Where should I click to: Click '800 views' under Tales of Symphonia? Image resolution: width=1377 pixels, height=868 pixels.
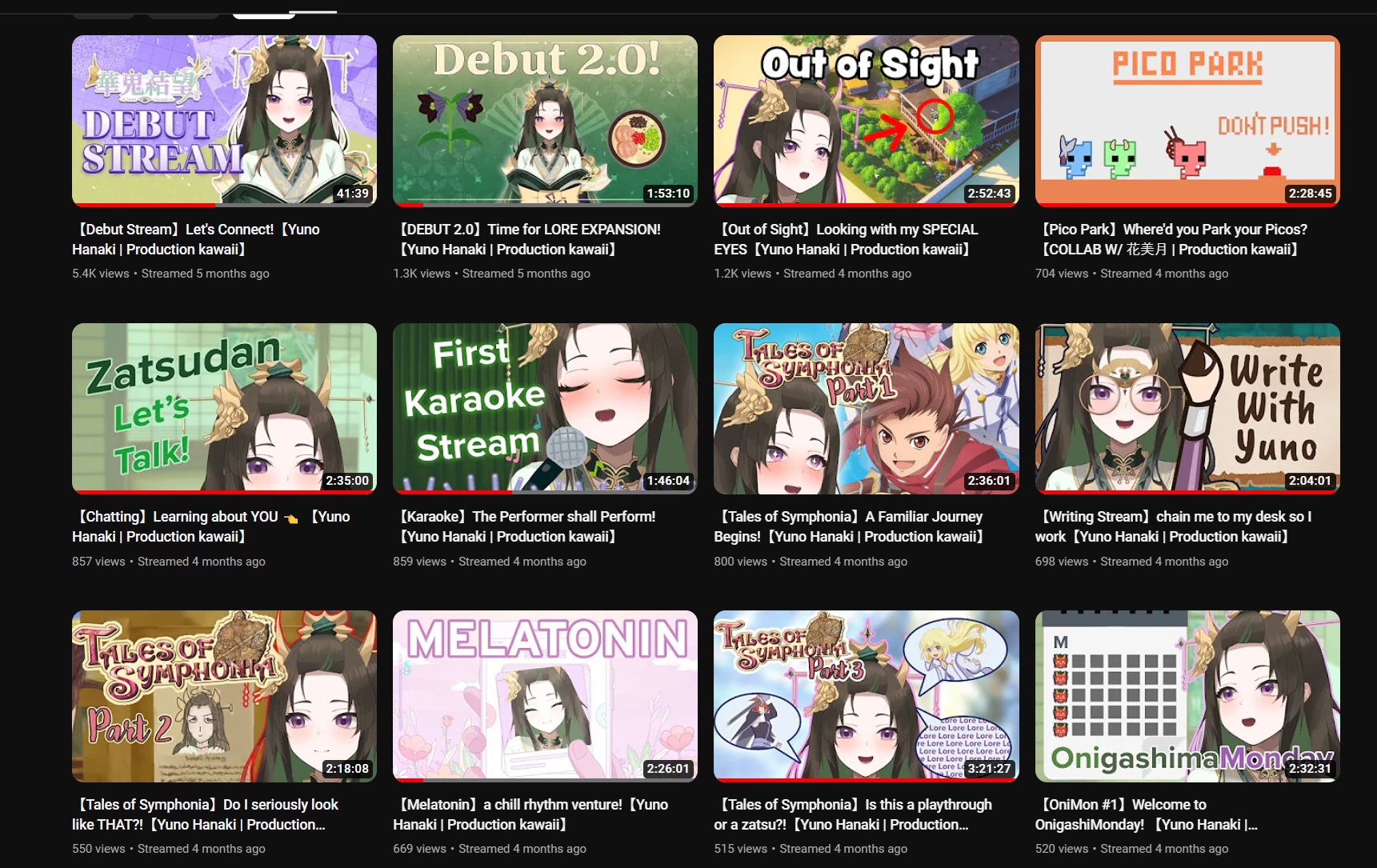[x=741, y=562]
